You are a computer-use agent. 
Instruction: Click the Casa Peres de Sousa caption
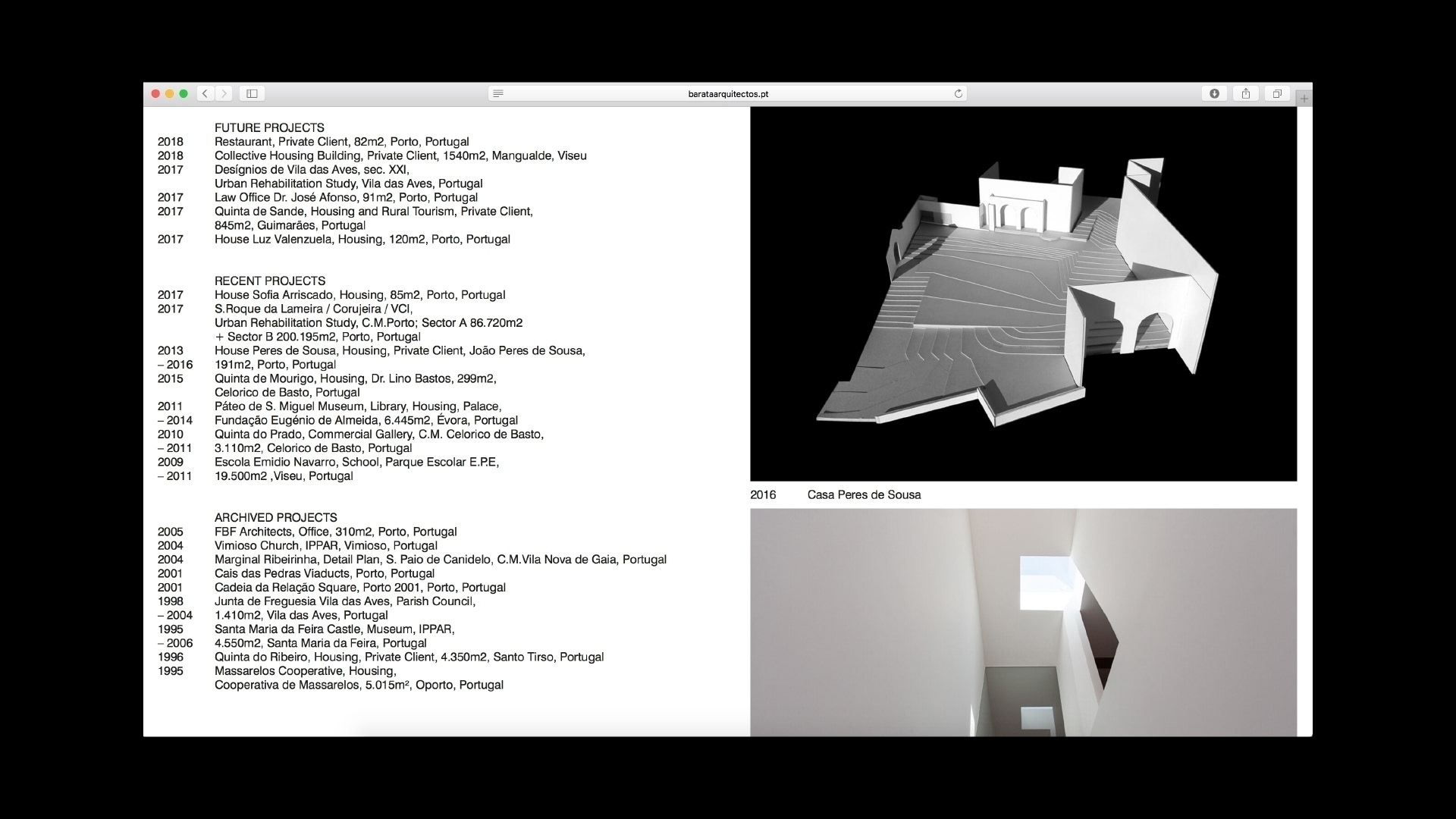[x=864, y=495]
